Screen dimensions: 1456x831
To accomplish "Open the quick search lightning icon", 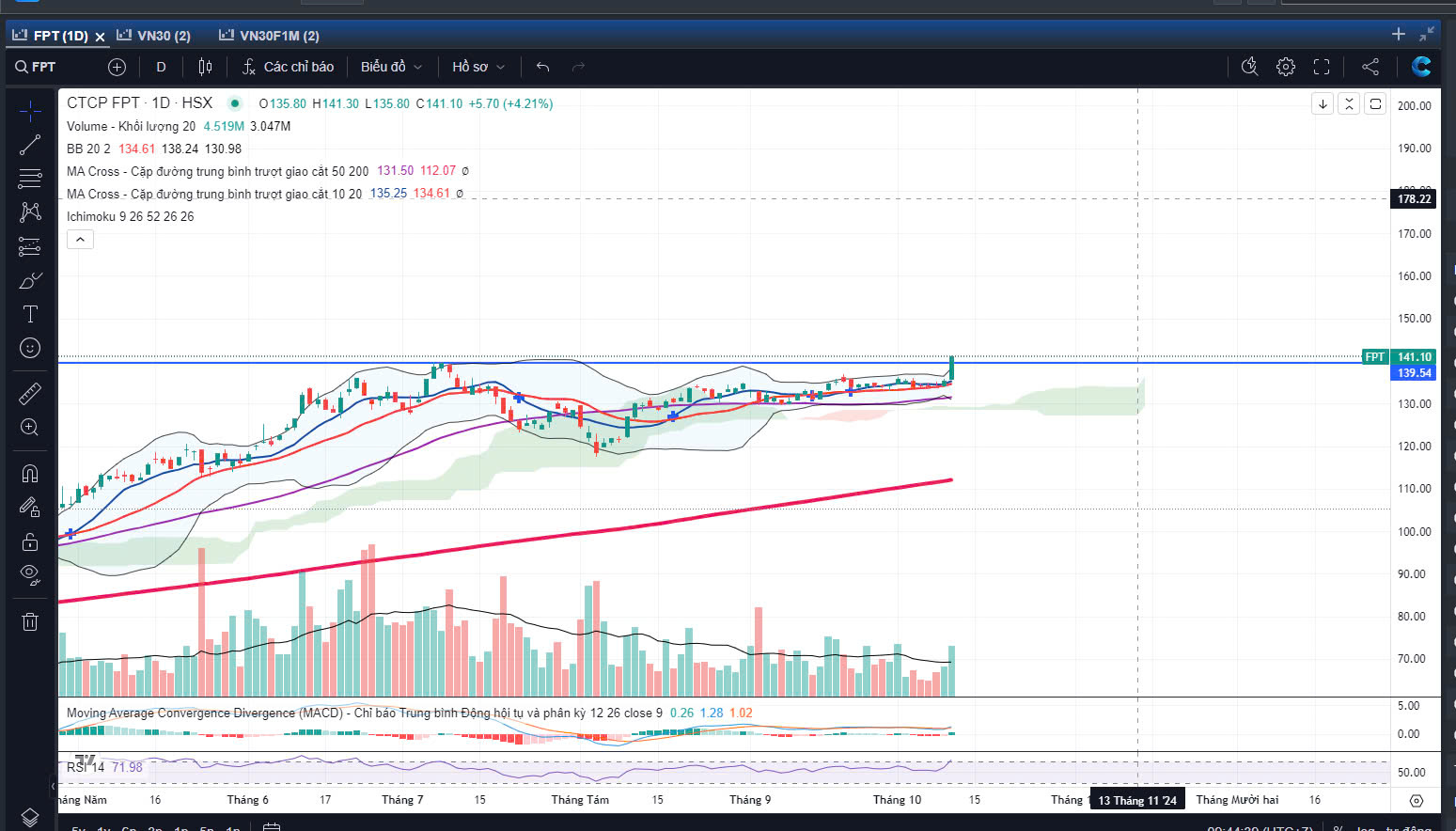I will tap(1249, 67).
